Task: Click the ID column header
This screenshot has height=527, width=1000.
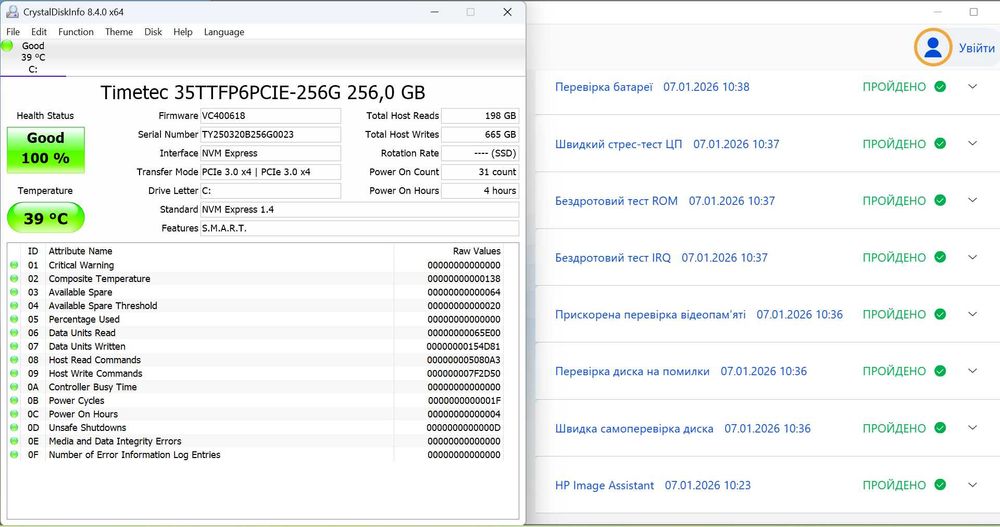Action: (x=33, y=251)
